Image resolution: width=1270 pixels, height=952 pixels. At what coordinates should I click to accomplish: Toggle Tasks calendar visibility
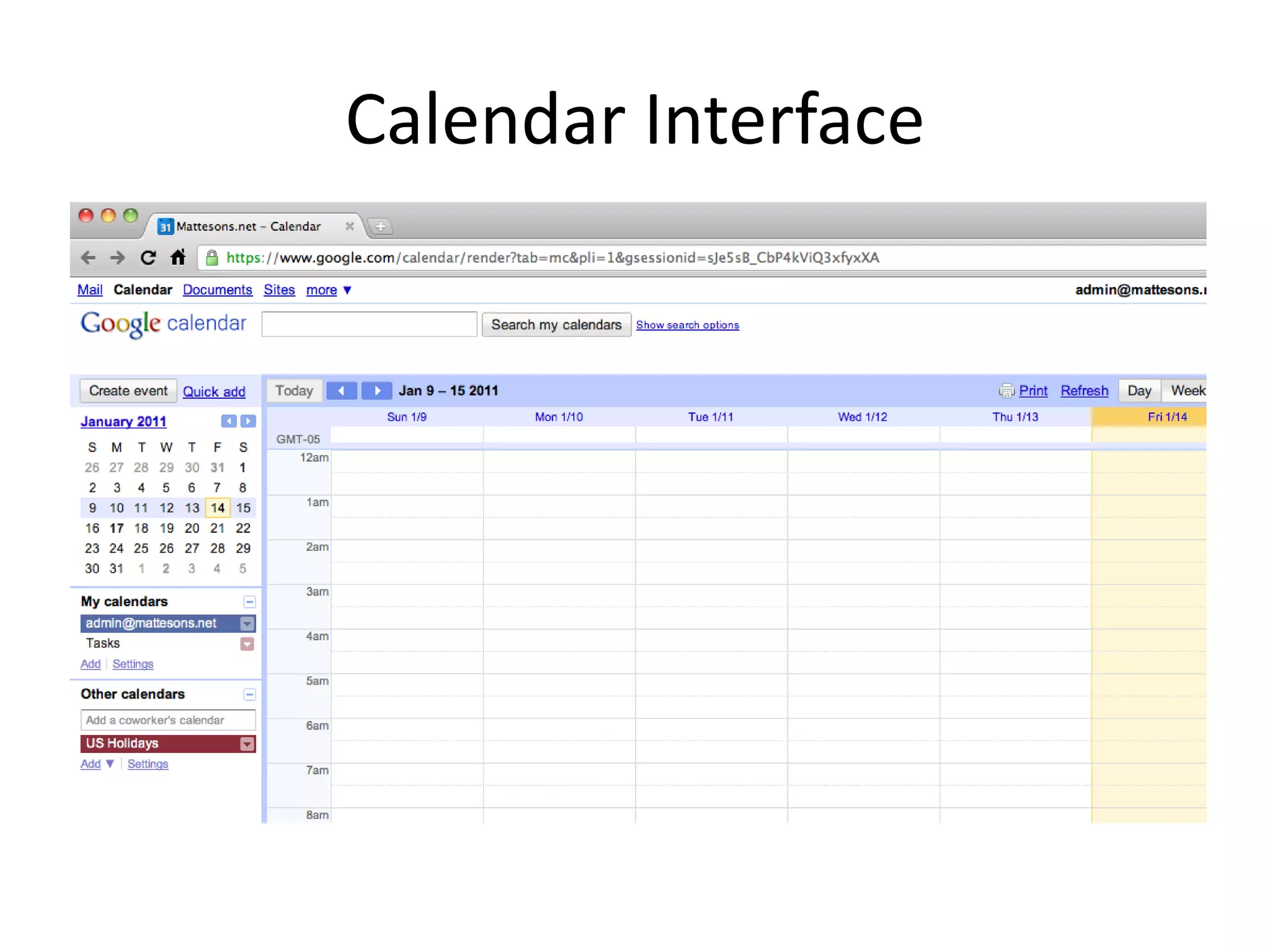click(103, 643)
